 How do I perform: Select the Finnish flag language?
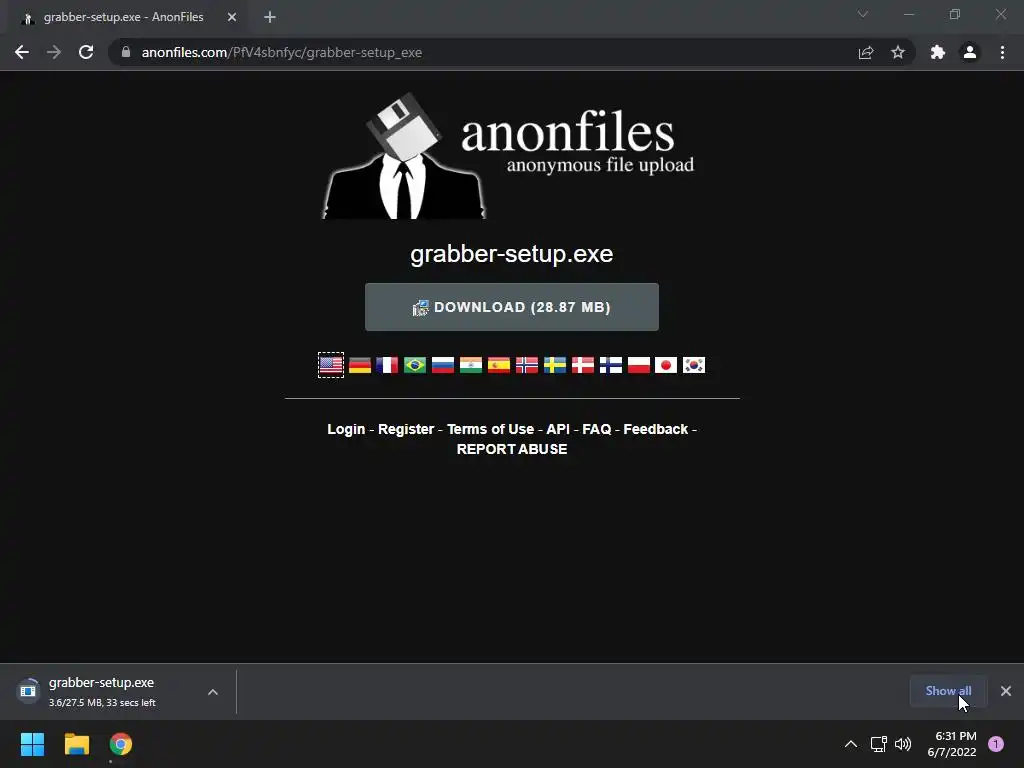[x=611, y=365]
